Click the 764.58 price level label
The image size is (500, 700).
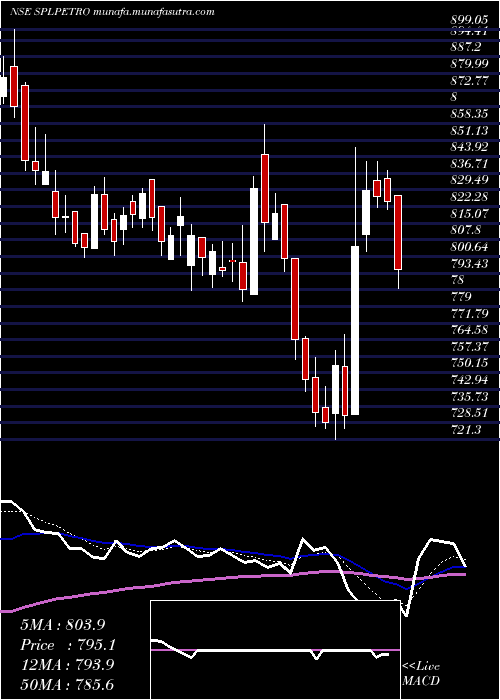pyautogui.click(x=470, y=330)
